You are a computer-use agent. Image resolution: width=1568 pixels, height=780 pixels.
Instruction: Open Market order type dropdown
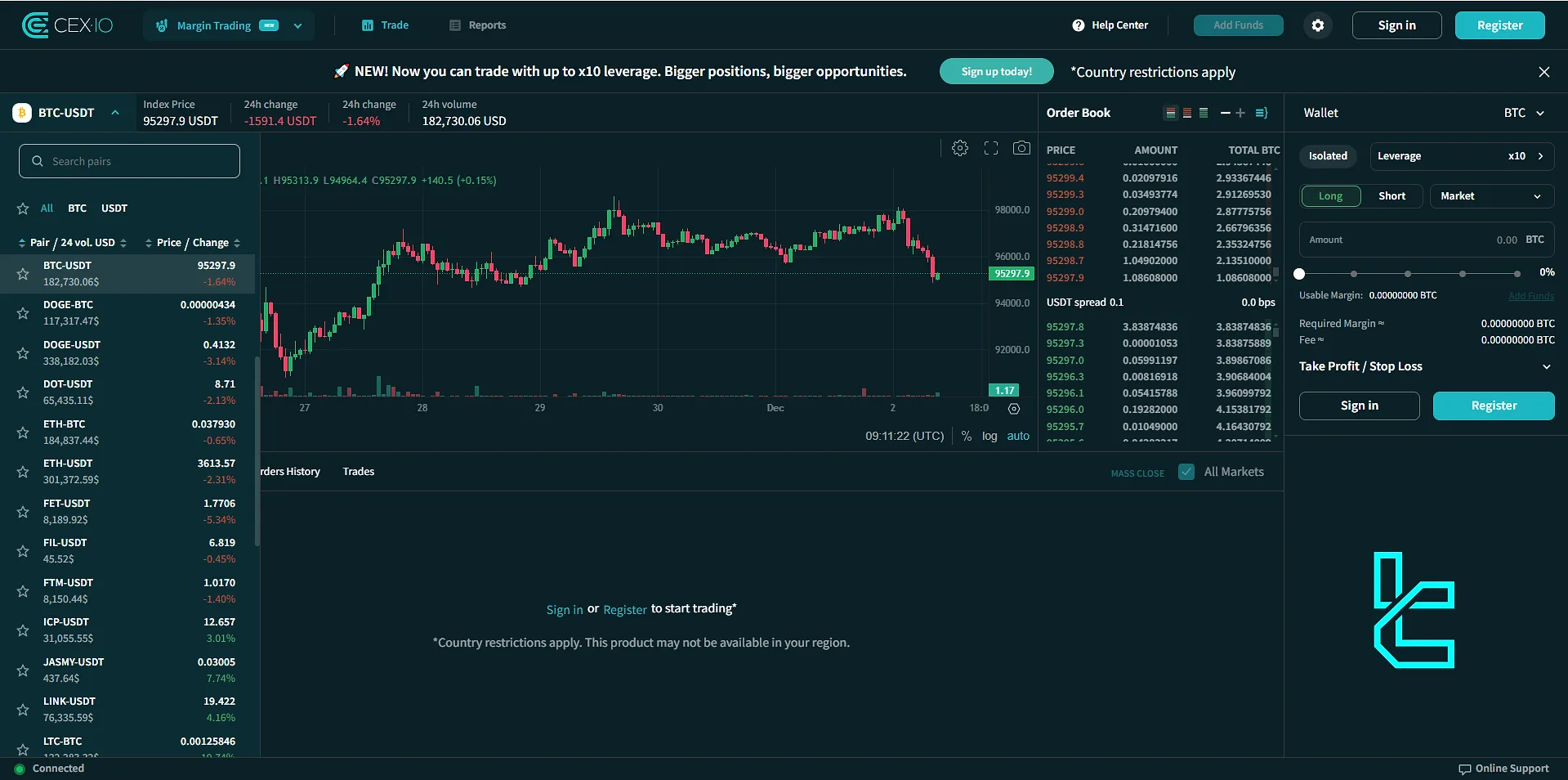[1491, 196]
